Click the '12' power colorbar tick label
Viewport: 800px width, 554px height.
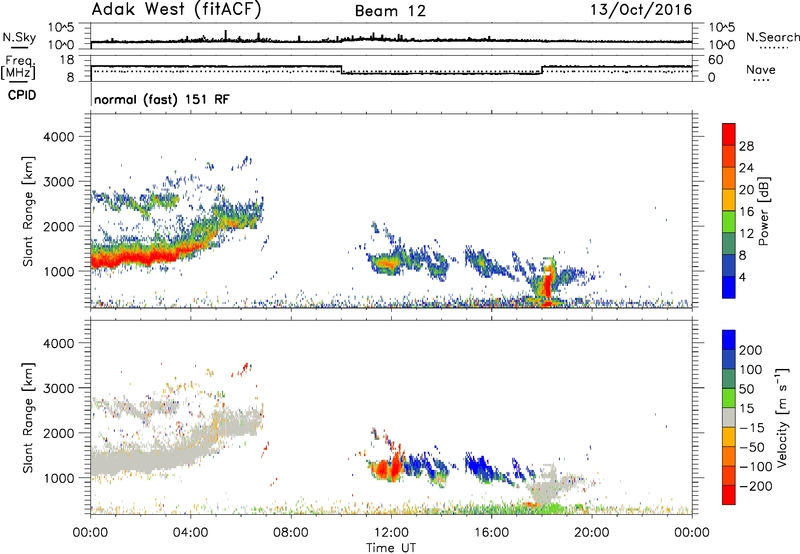pos(746,234)
